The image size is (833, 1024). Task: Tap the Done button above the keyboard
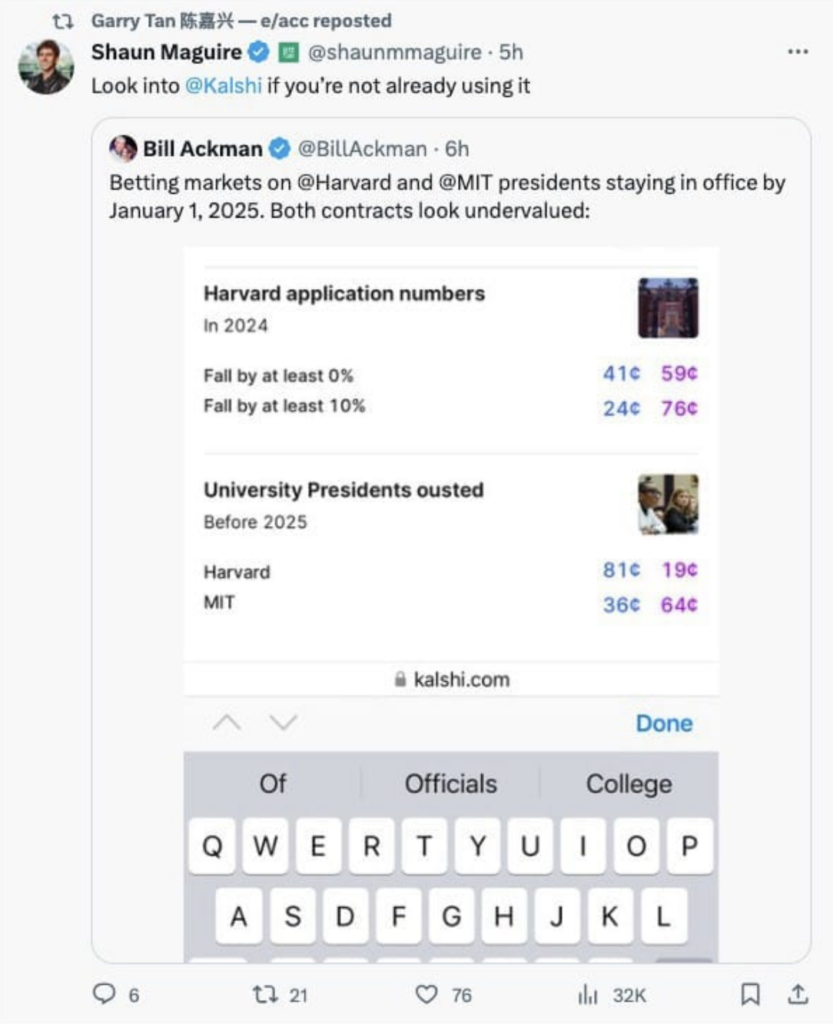(x=664, y=722)
